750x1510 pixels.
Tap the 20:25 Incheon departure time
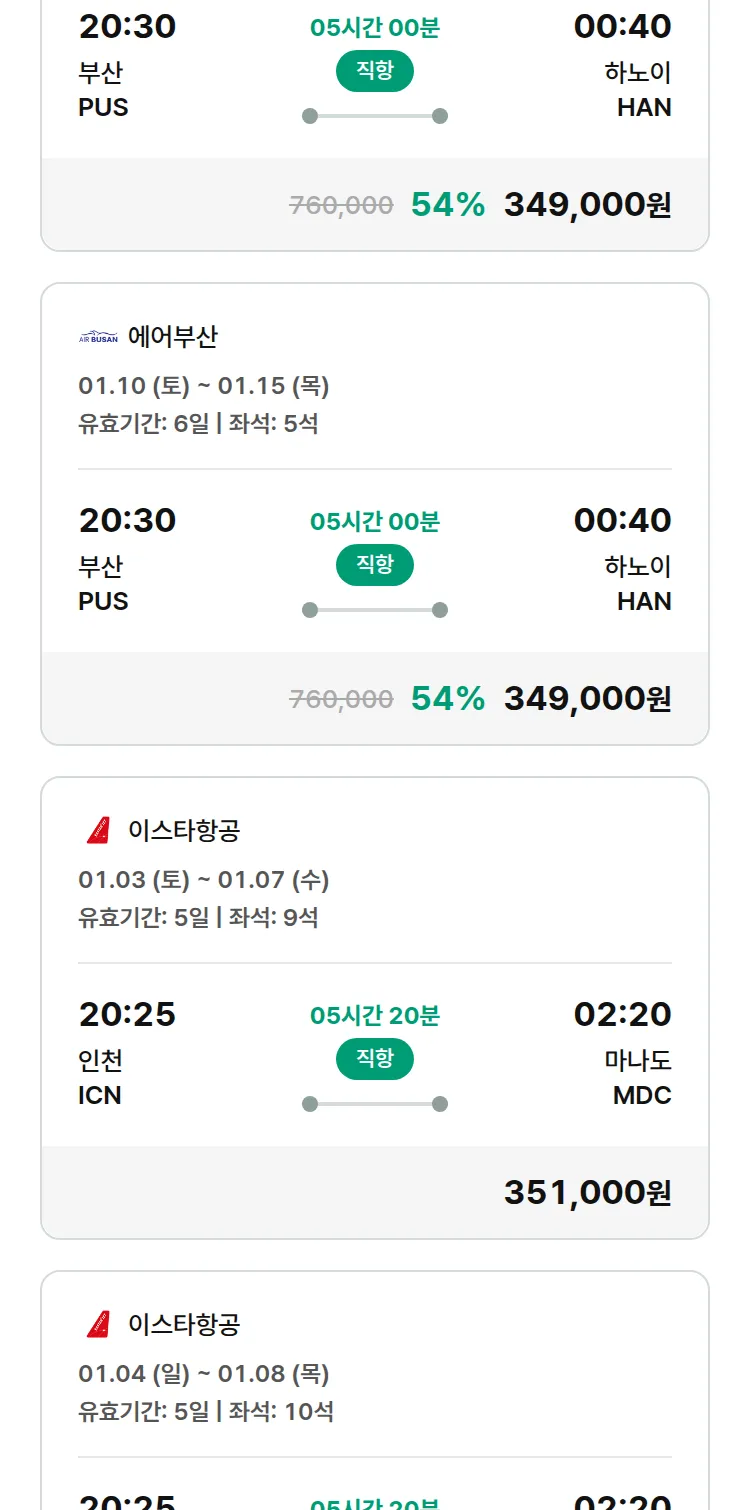click(x=127, y=1014)
